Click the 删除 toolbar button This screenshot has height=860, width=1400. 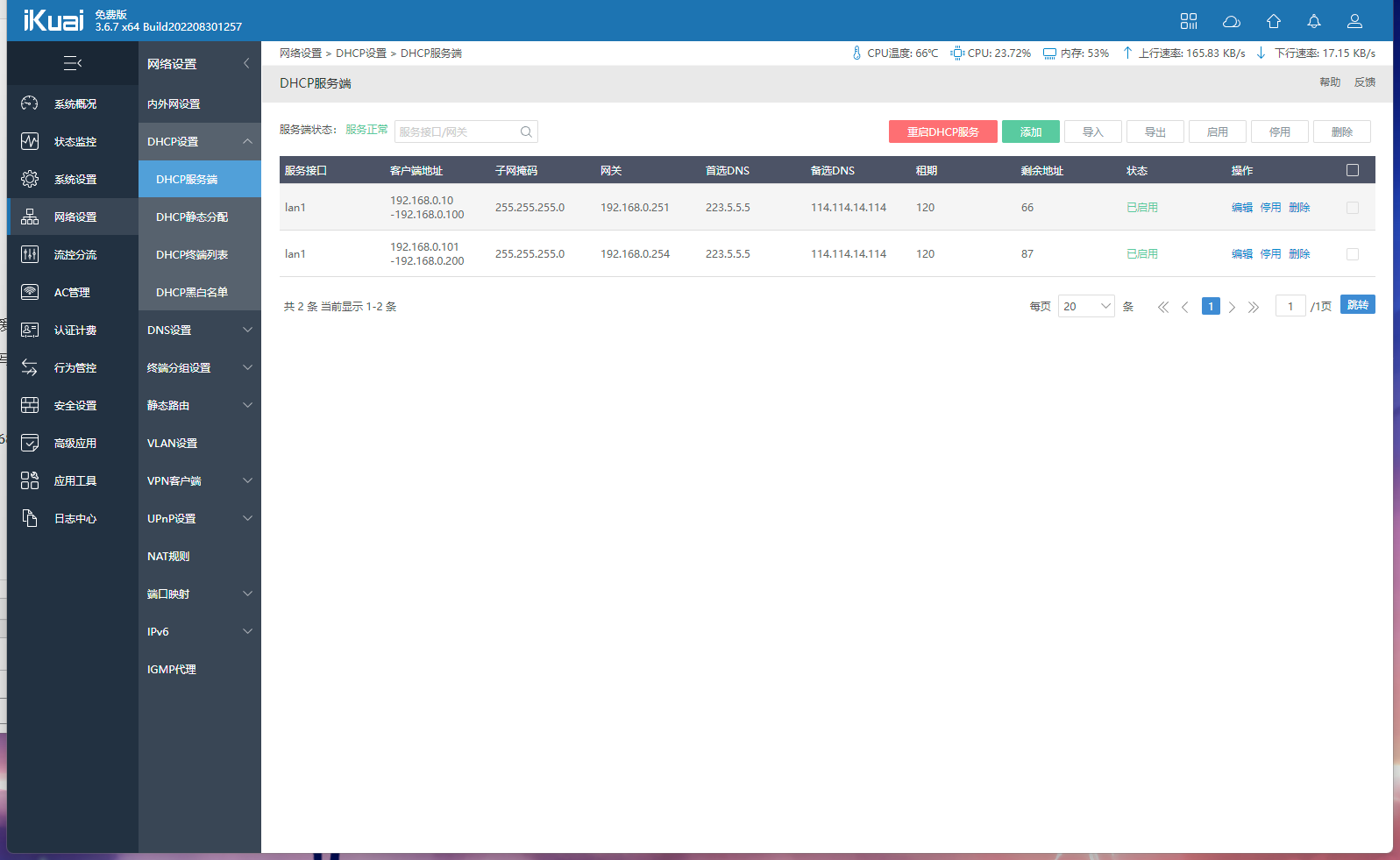click(1341, 131)
